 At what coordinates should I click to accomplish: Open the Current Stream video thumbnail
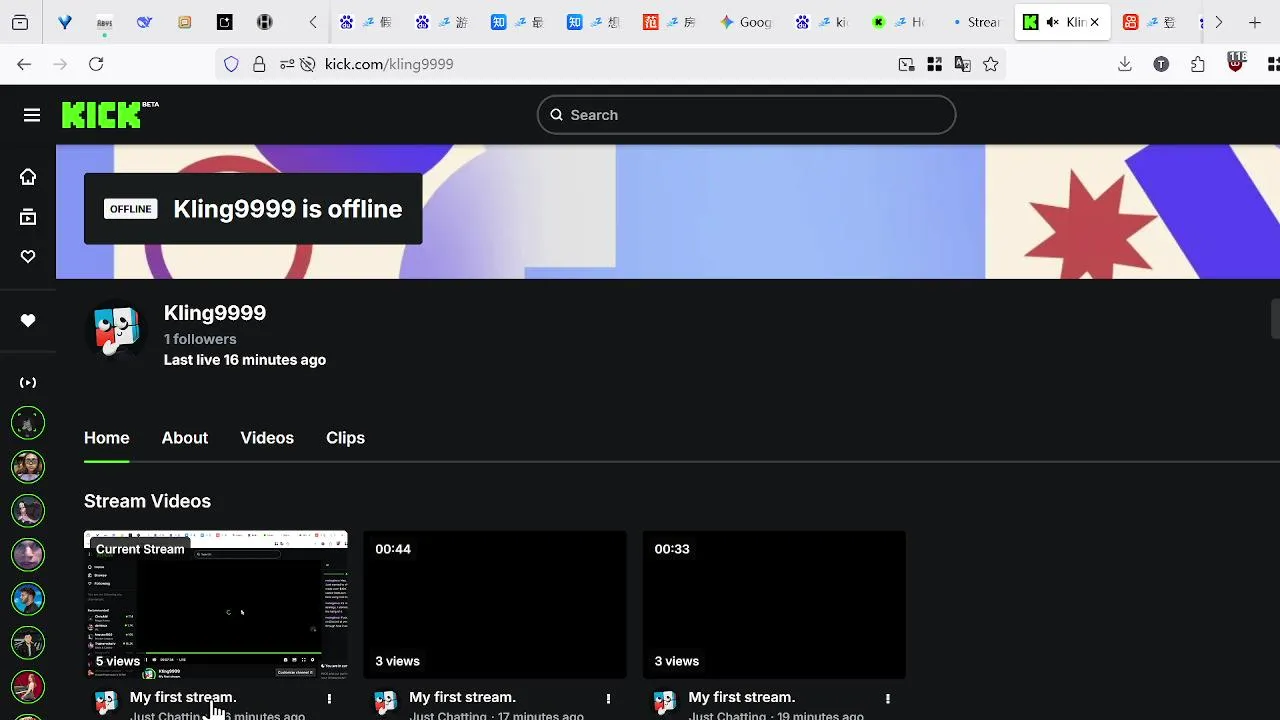pos(216,605)
